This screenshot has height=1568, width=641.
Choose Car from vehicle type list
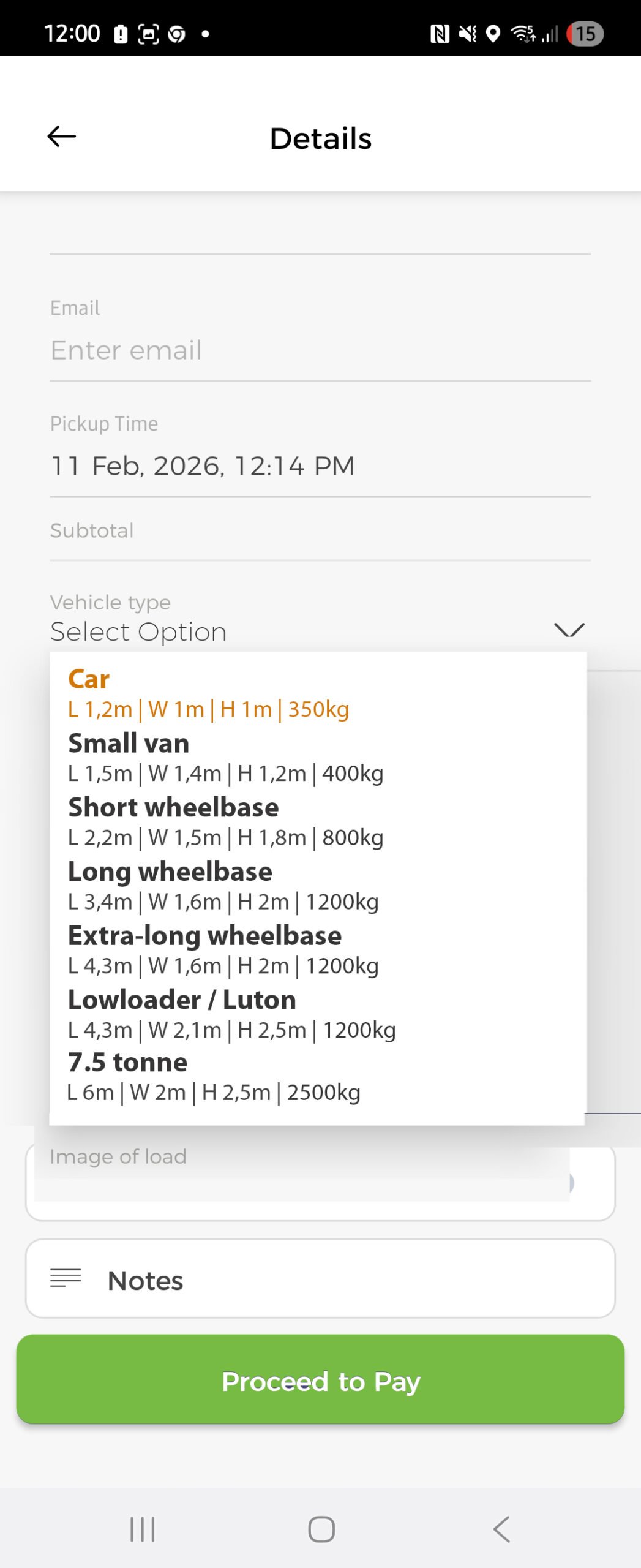[208, 693]
